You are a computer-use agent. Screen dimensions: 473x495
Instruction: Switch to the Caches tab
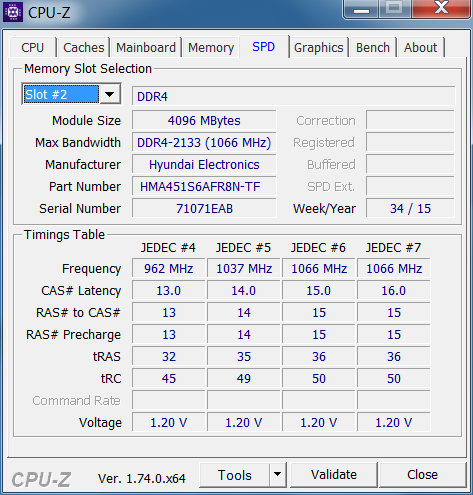click(x=84, y=47)
